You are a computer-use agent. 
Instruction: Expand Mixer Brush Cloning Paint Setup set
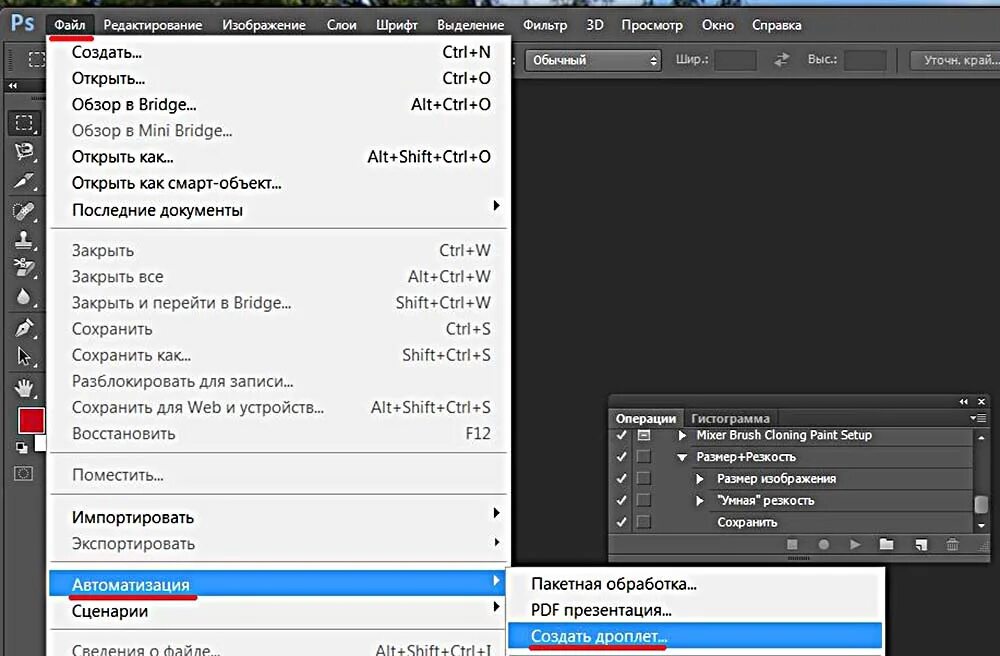tap(682, 435)
